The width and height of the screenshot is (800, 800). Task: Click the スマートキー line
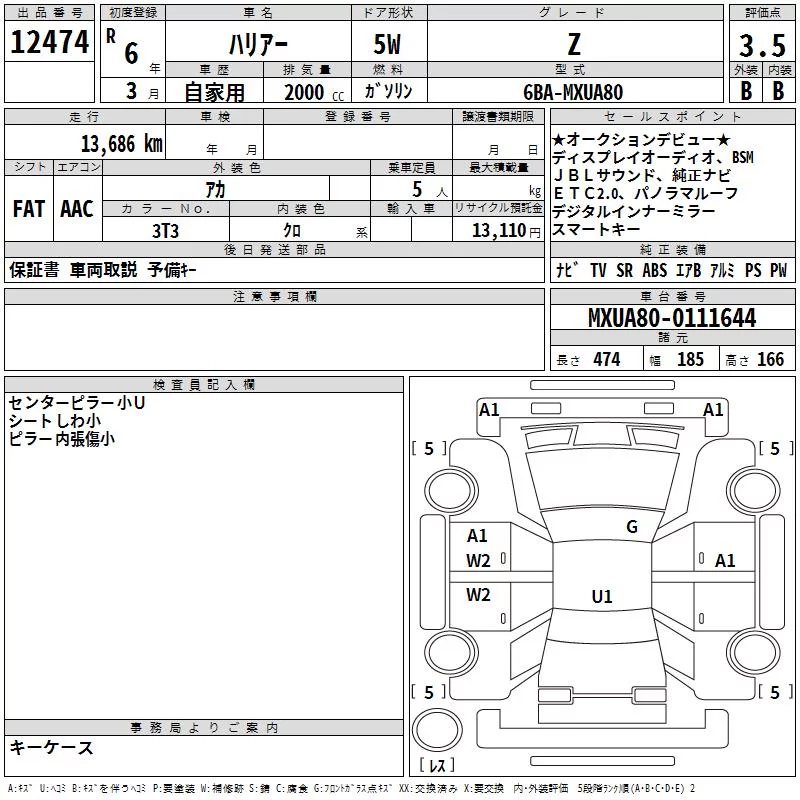click(596, 229)
